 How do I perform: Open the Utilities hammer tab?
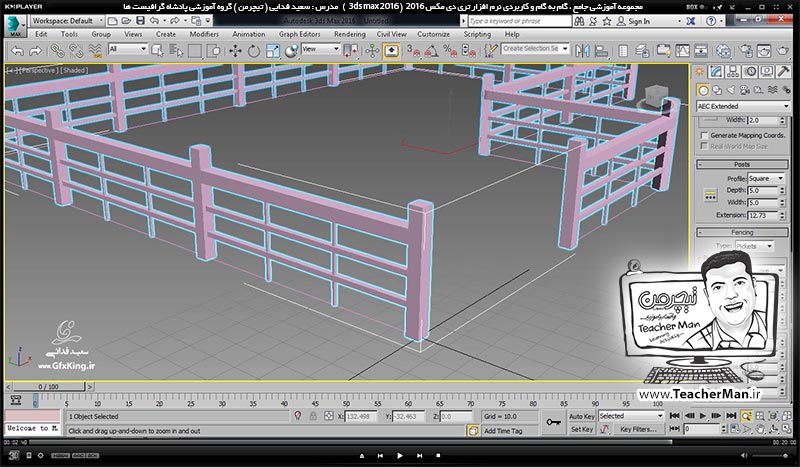783,72
